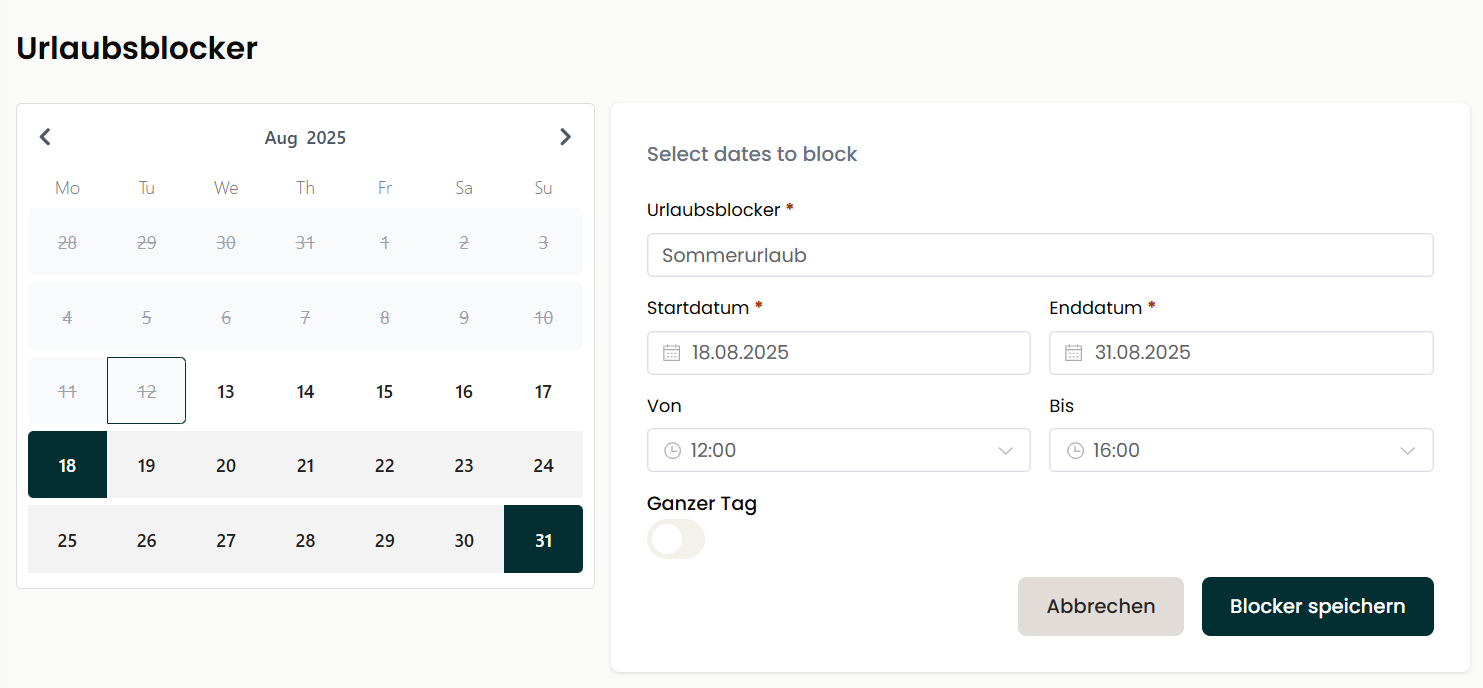
Task: Select August 20 in calendar
Action: click(226, 465)
